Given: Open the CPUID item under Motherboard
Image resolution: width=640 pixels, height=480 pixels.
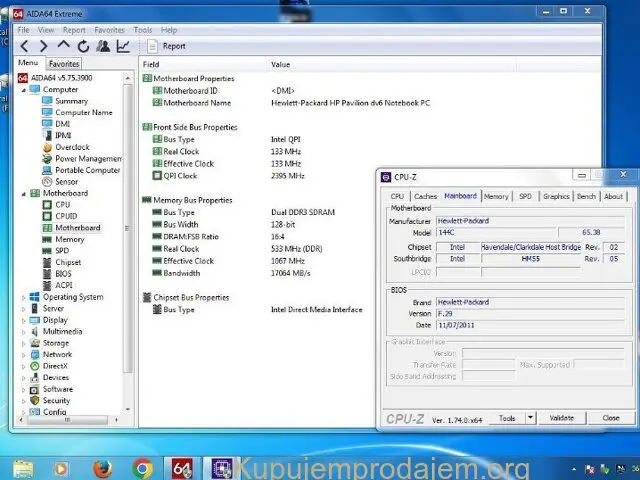Looking at the screenshot, I should click(66, 216).
